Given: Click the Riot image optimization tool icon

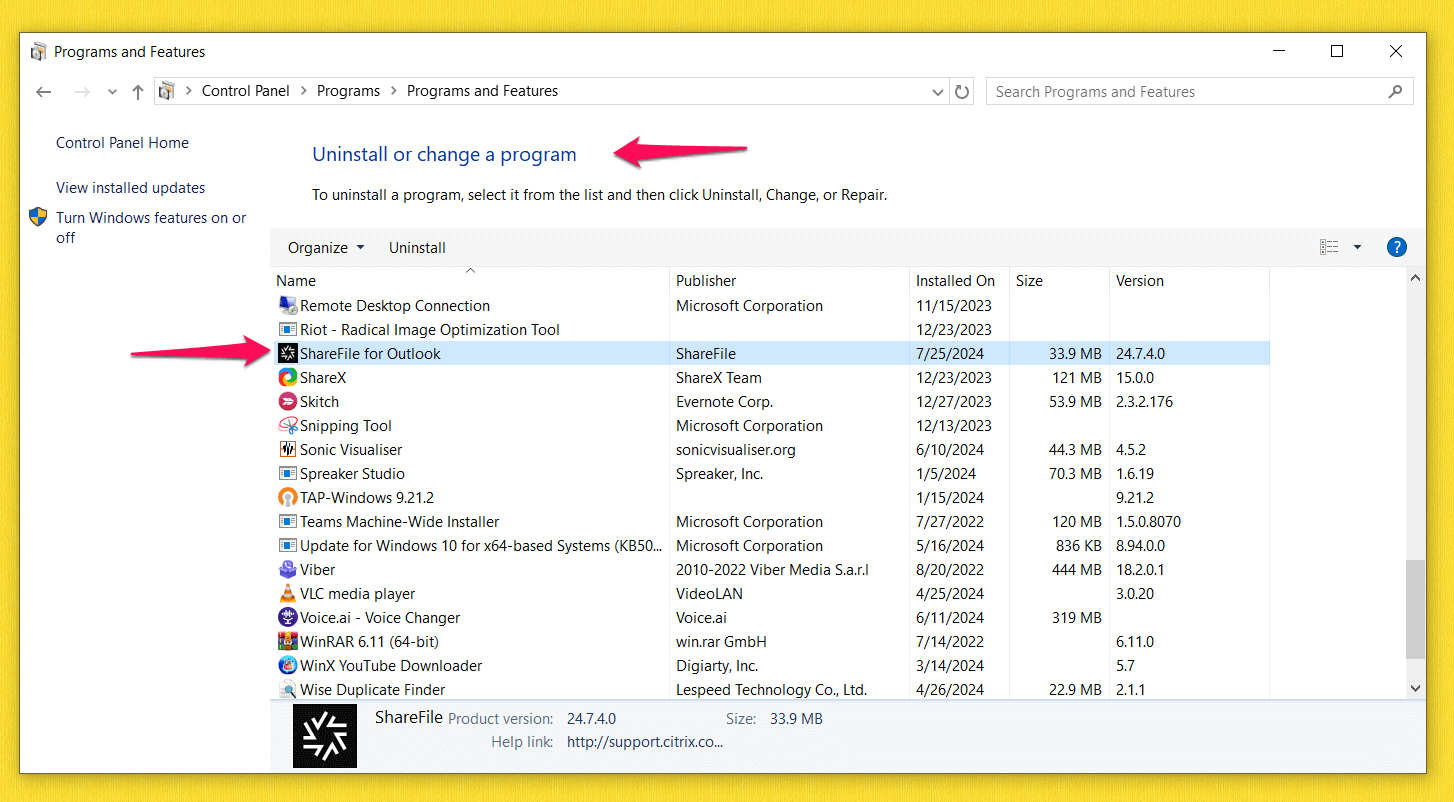Looking at the screenshot, I should click(x=288, y=329).
